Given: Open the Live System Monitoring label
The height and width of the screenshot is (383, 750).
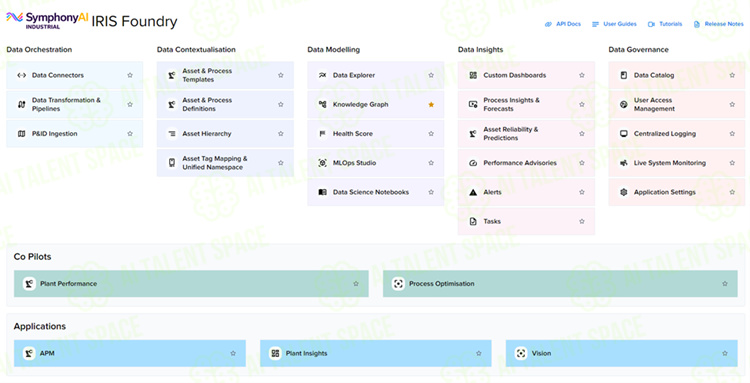Looking at the screenshot, I should coord(670,163).
